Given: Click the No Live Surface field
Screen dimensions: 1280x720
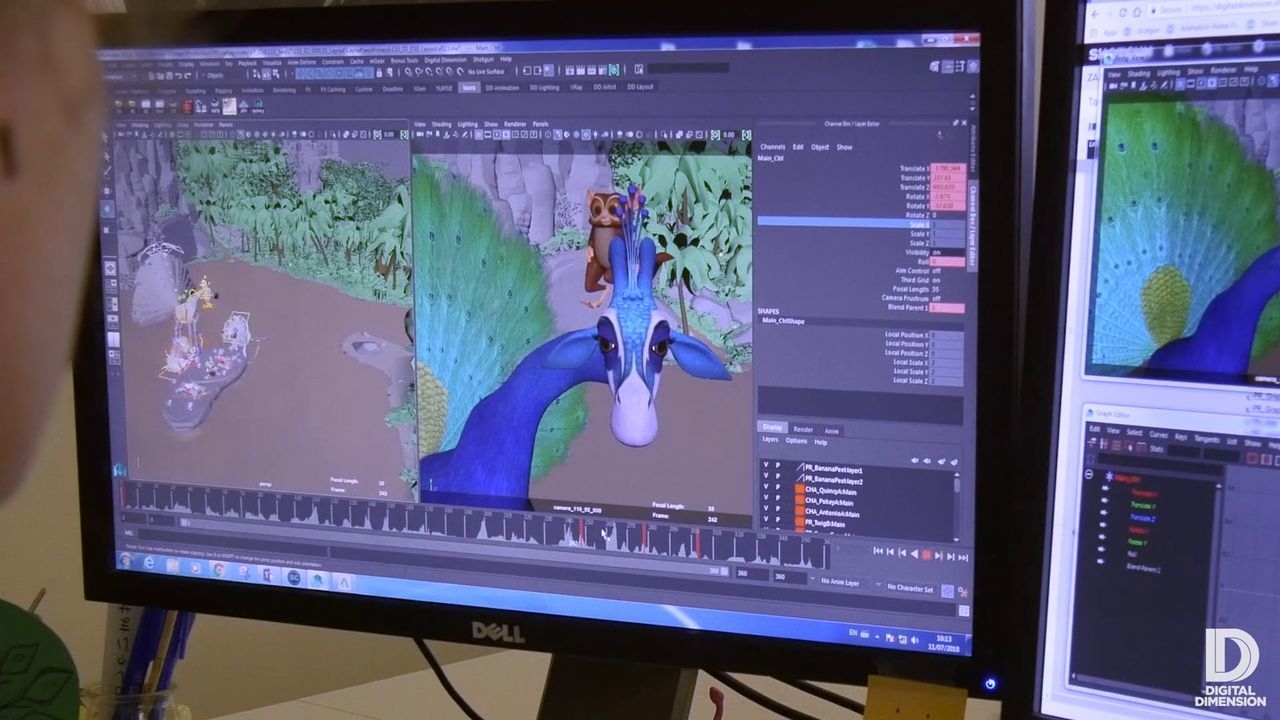Looking at the screenshot, I should coord(486,72).
